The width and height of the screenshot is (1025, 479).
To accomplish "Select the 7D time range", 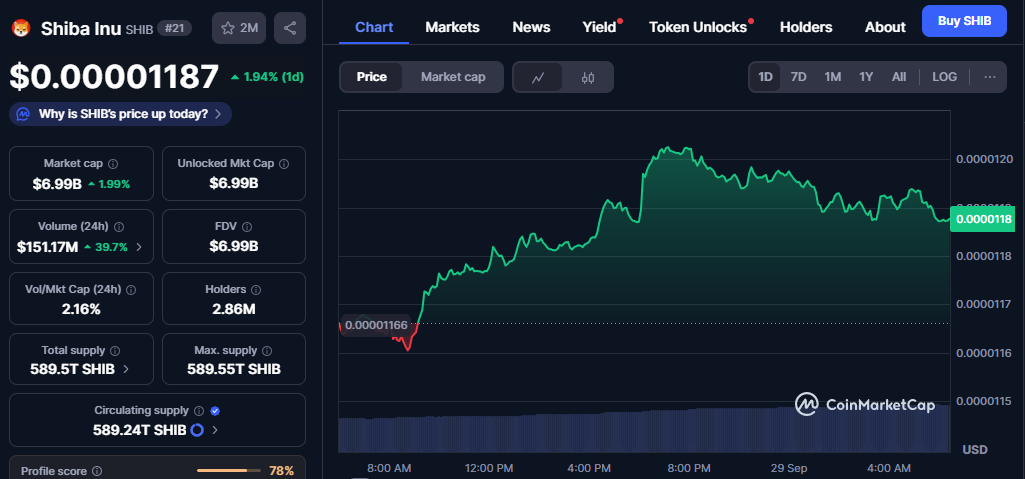I will coord(798,77).
